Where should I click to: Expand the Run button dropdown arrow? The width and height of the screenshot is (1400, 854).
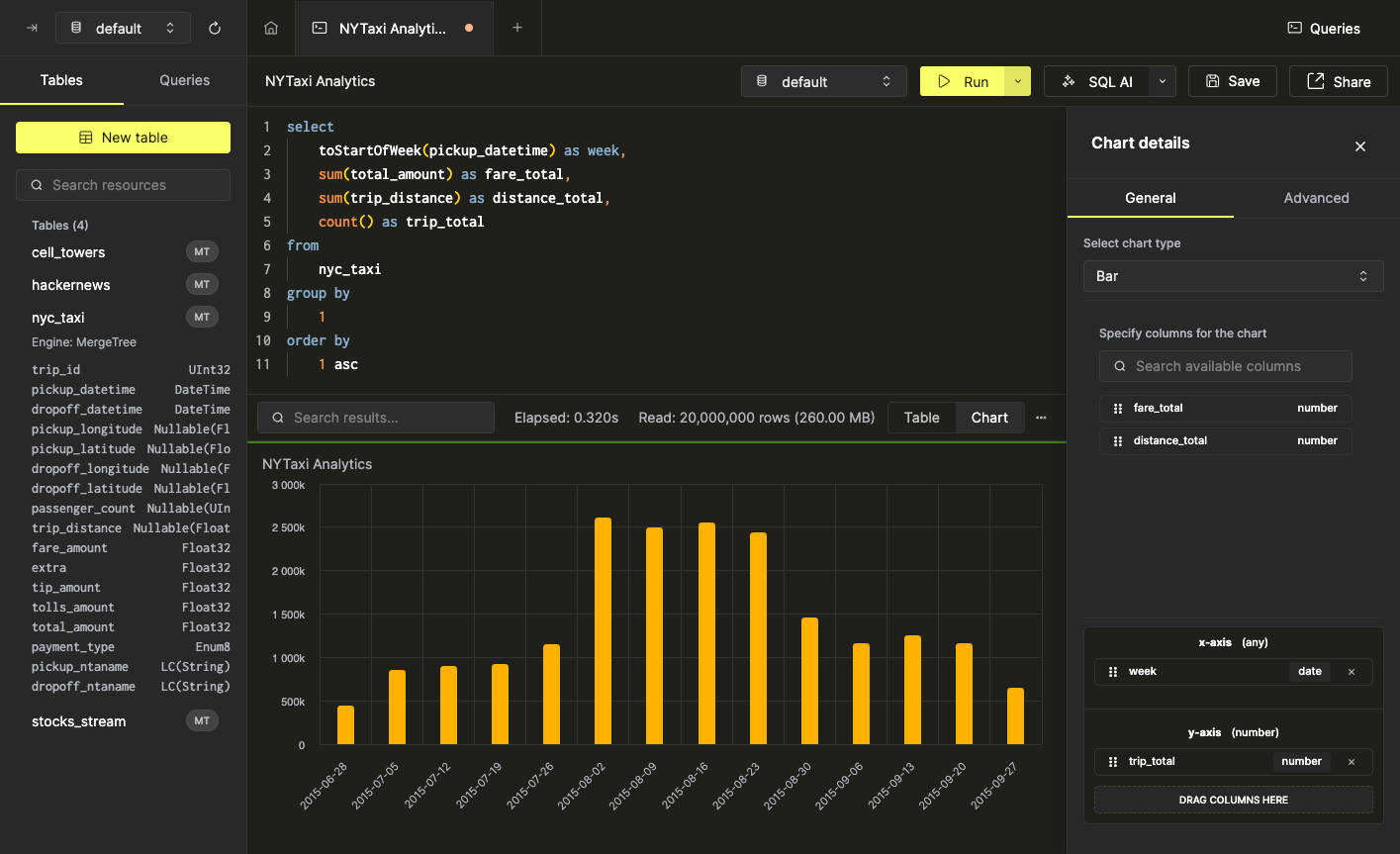[x=1018, y=81]
